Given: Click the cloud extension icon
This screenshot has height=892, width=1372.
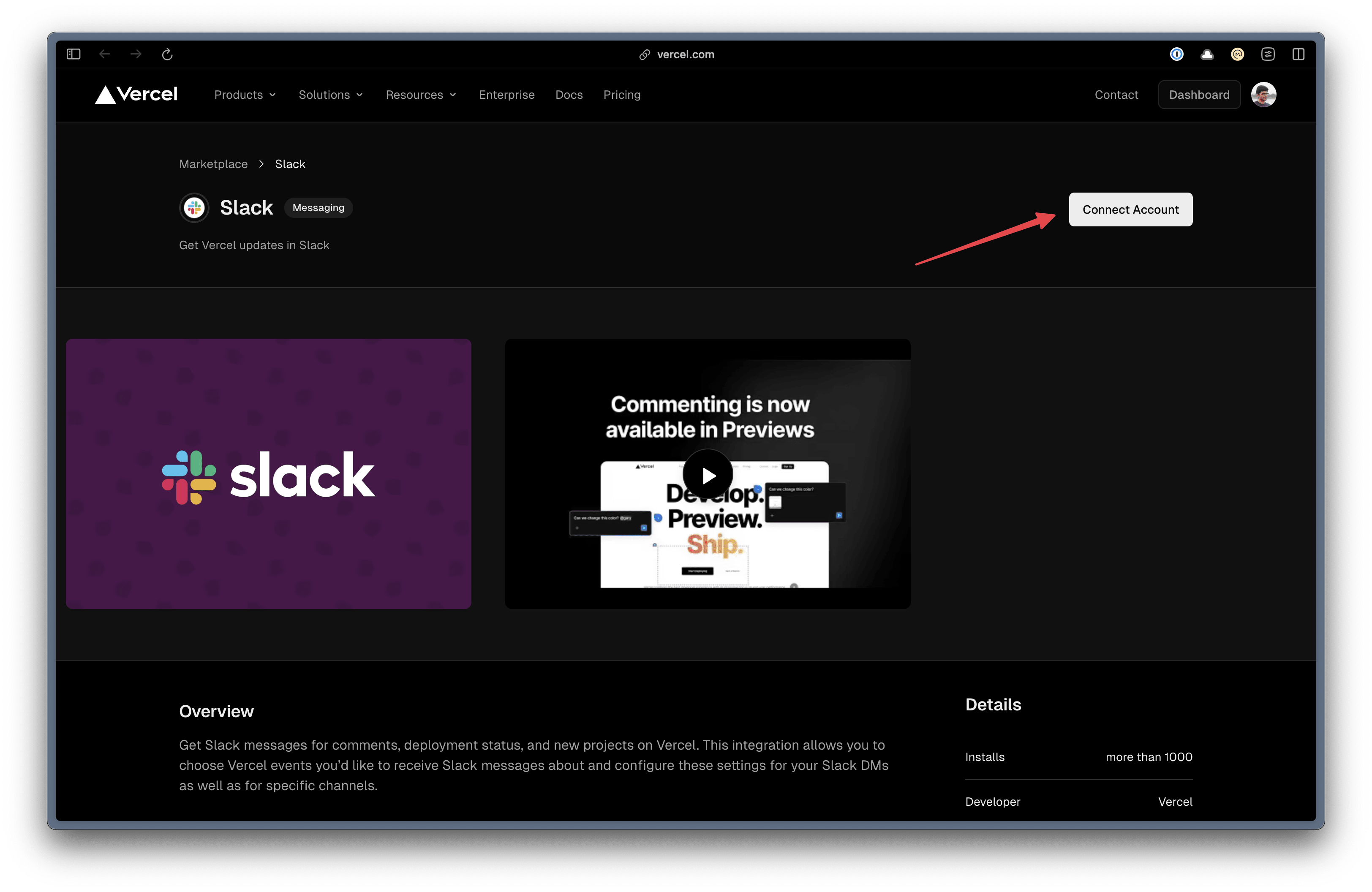Looking at the screenshot, I should click(x=1207, y=54).
